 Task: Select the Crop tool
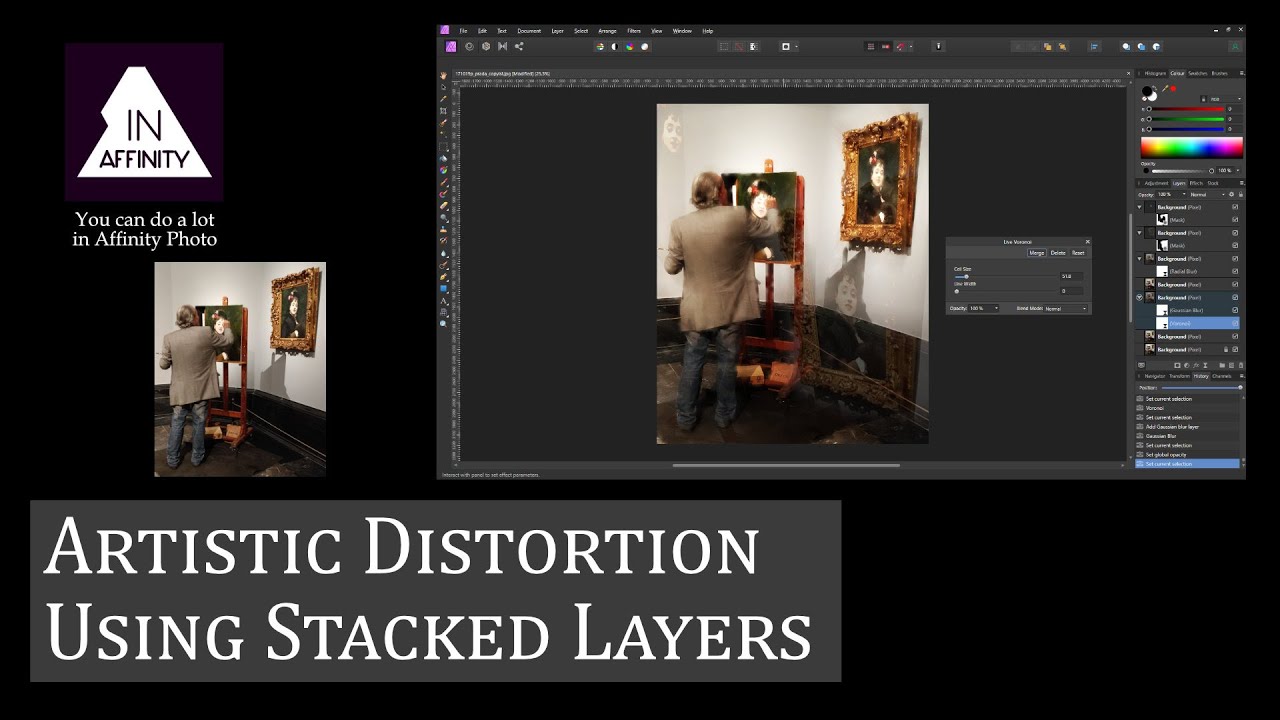[x=444, y=110]
